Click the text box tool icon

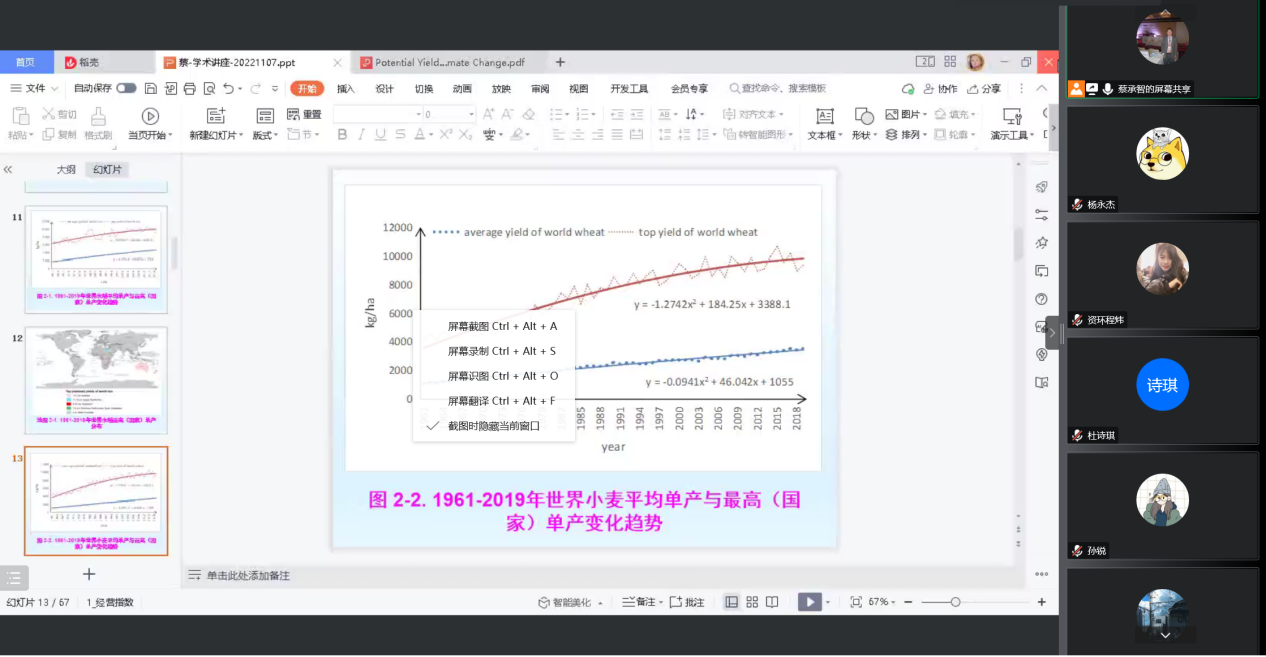pos(824,116)
